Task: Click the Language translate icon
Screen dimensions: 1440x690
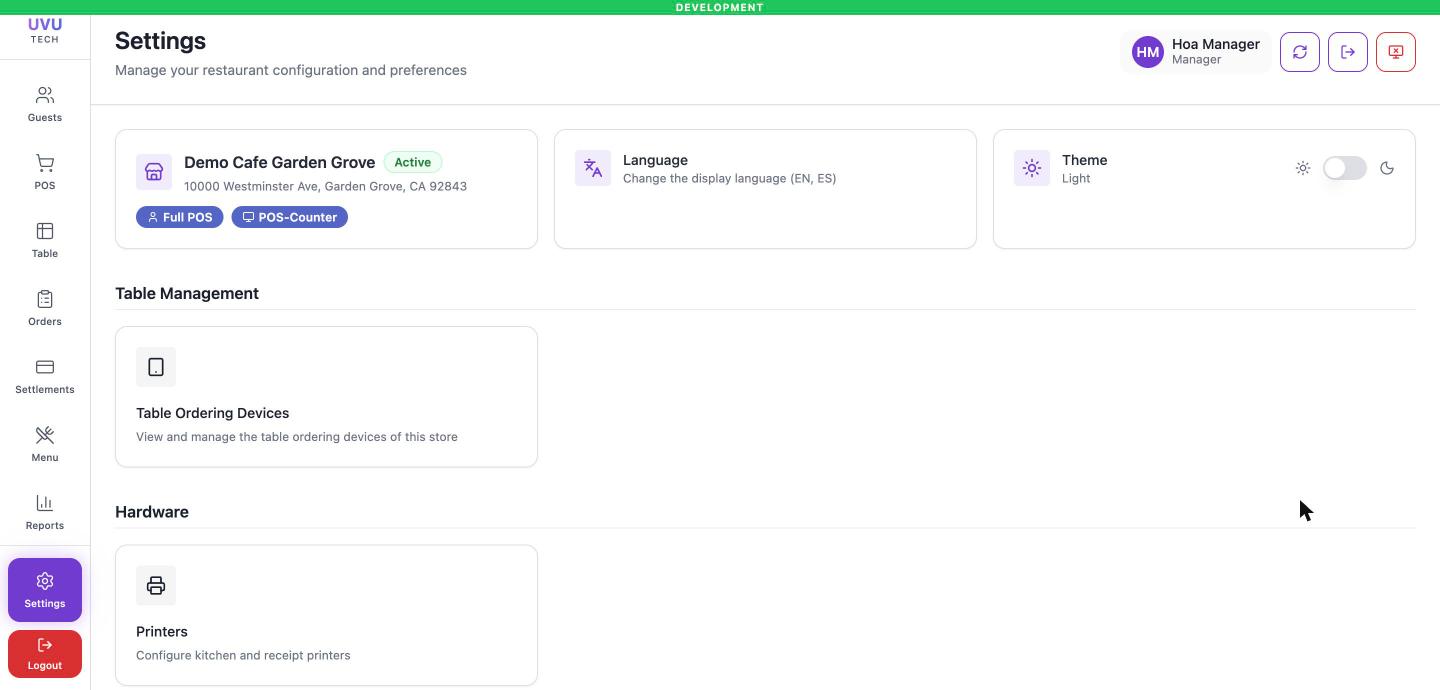Action: click(x=593, y=168)
